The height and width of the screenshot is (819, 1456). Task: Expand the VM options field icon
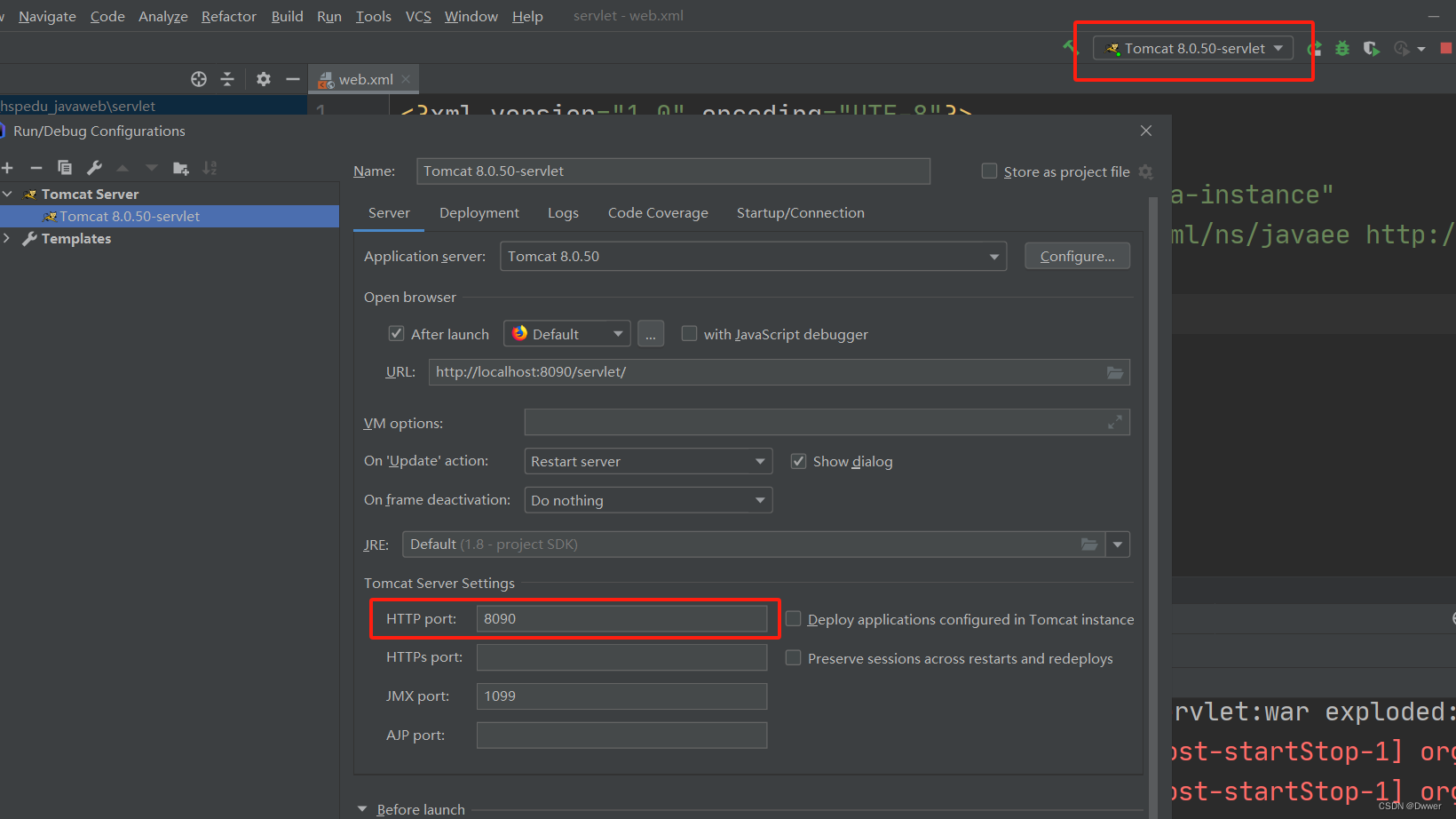(1115, 423)
